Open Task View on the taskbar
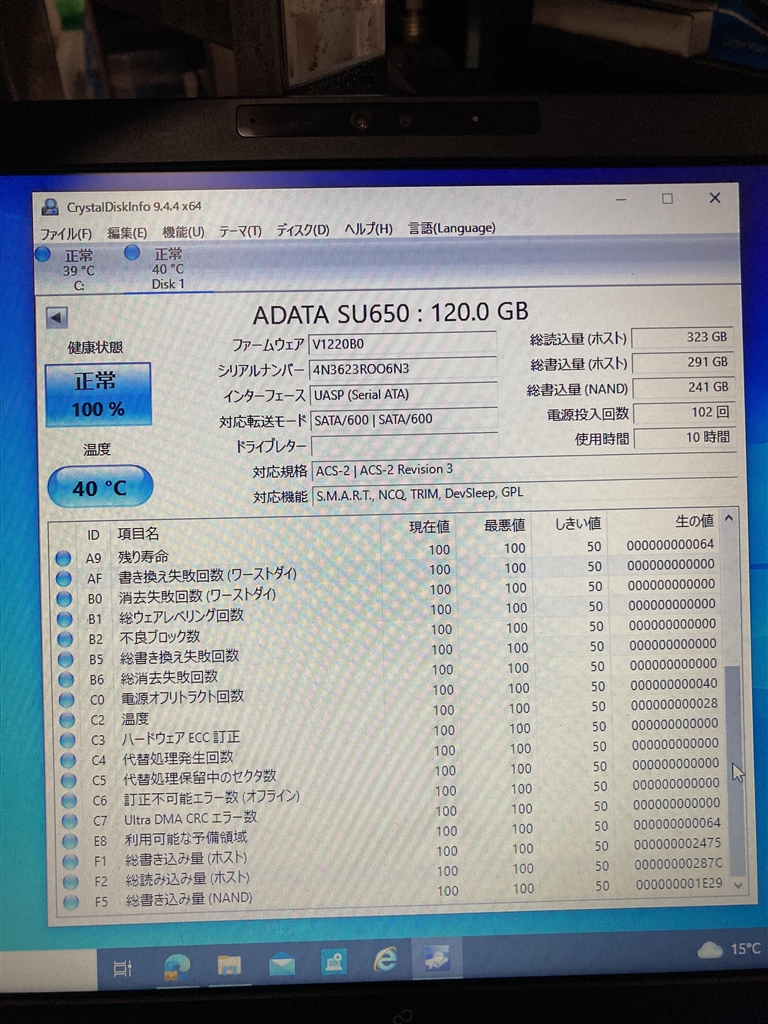This screenshot has height=1024, width=768. pos(123,968)
